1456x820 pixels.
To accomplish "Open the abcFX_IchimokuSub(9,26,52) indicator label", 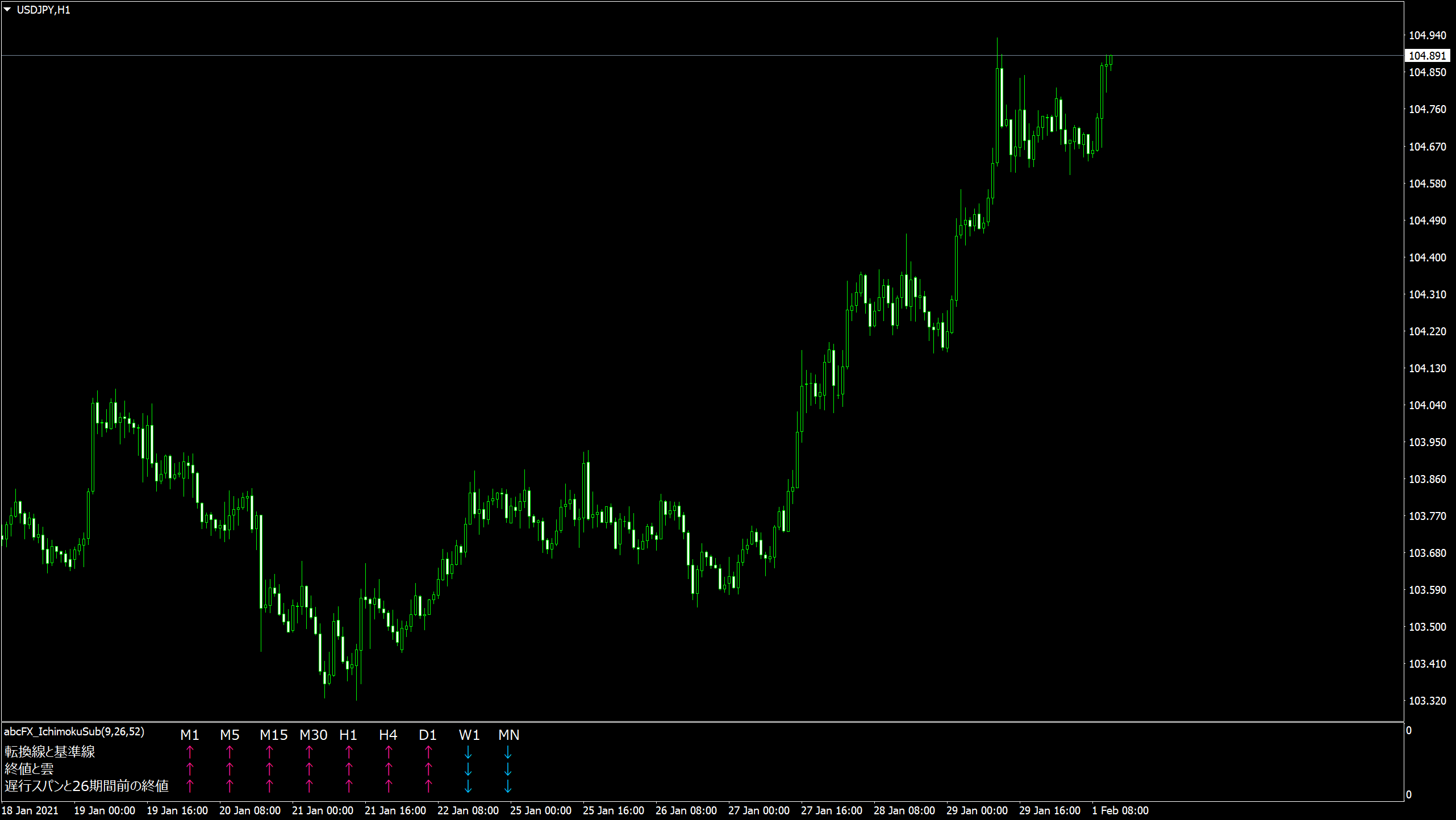I will (x=74, y=732).
